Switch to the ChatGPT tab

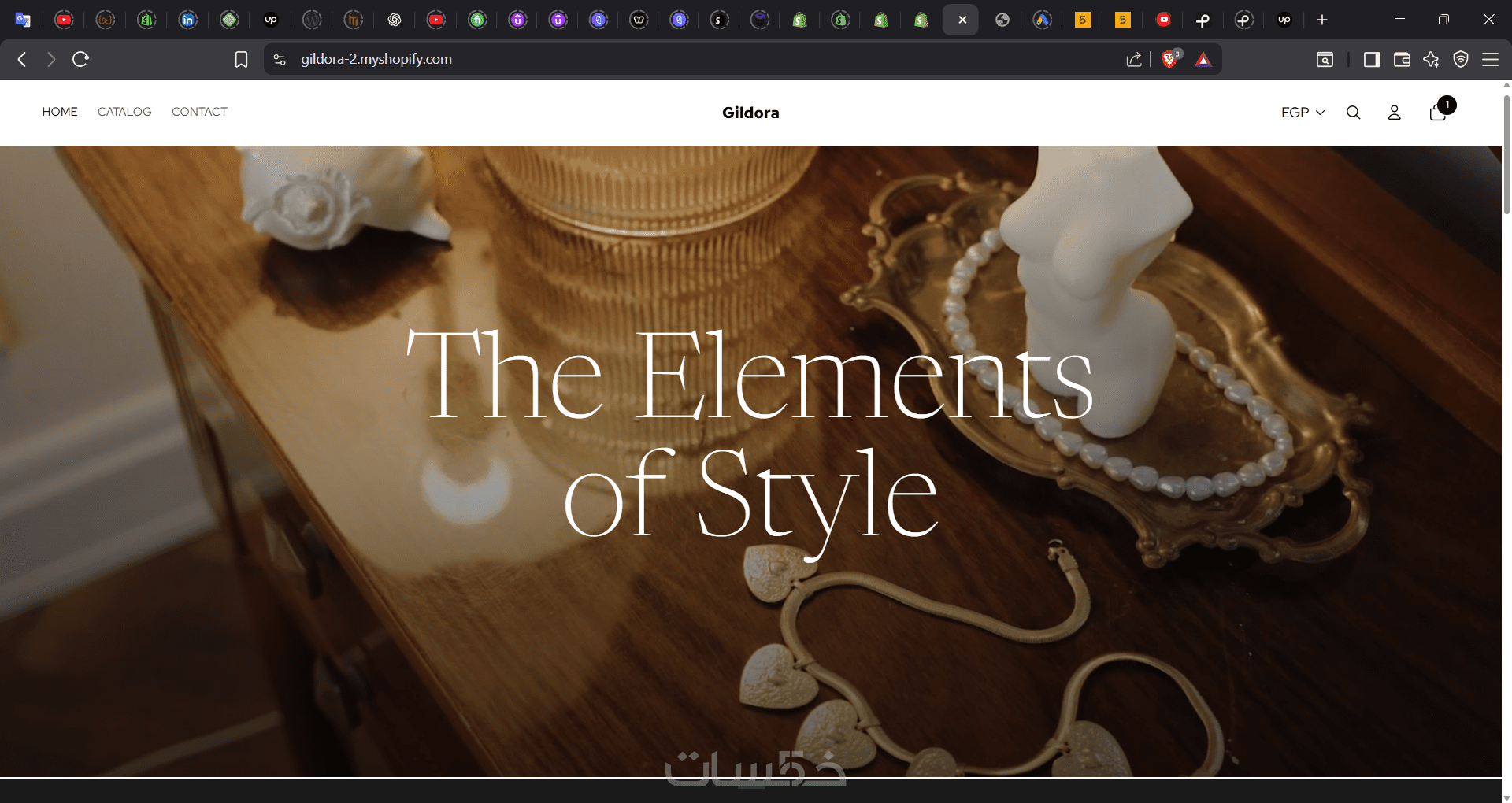tap(395, 20)
